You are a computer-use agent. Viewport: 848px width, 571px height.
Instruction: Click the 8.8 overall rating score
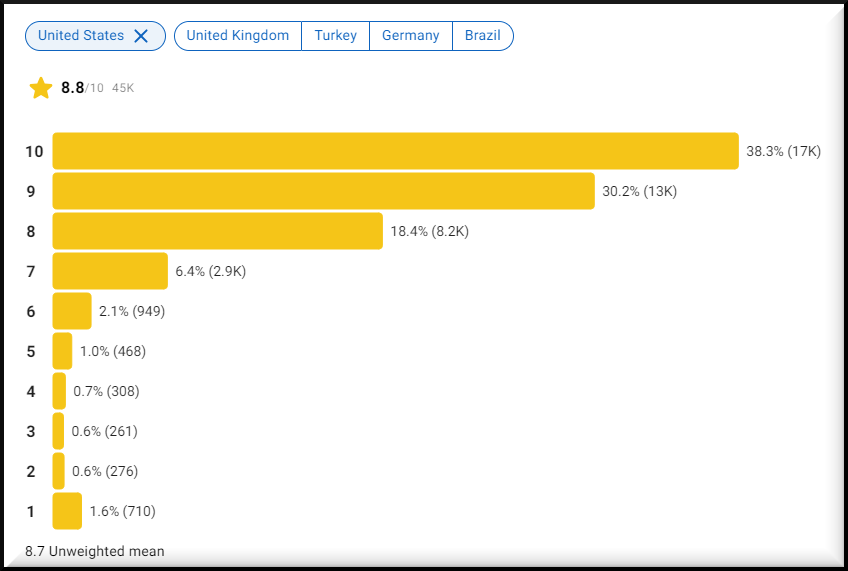[72, 88]
